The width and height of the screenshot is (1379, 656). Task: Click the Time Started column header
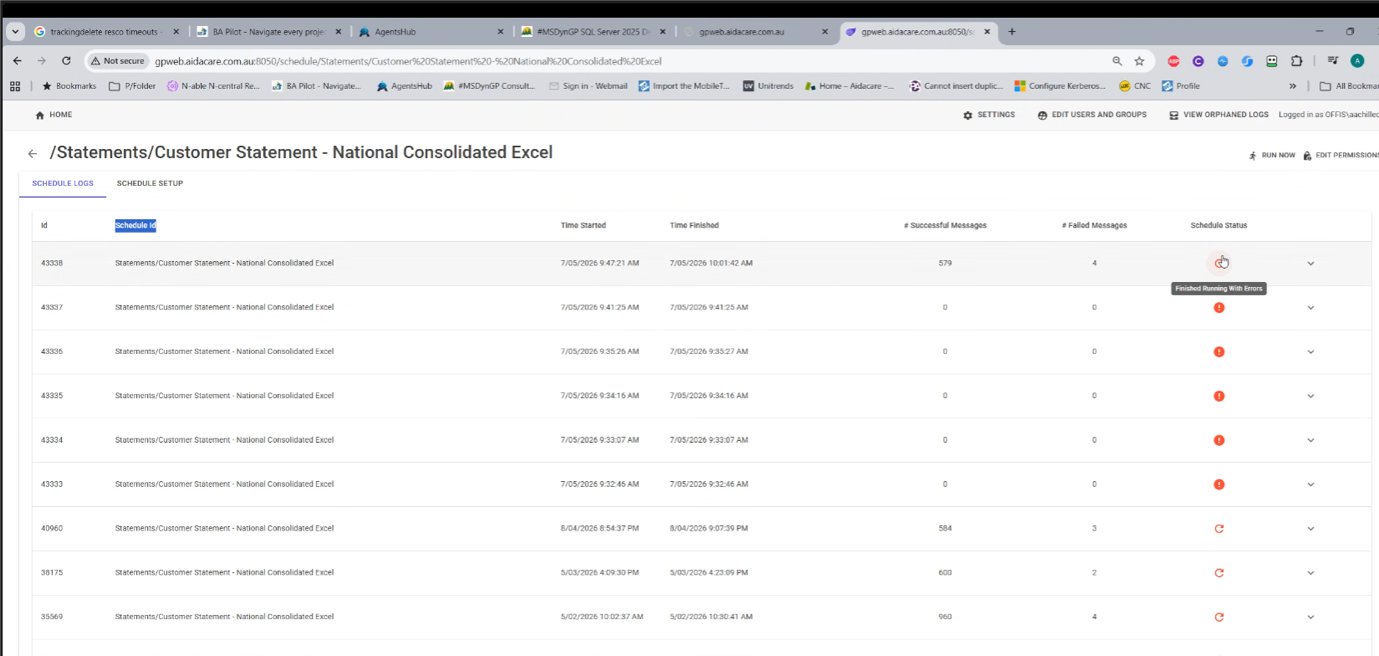(x=583, y=225)
